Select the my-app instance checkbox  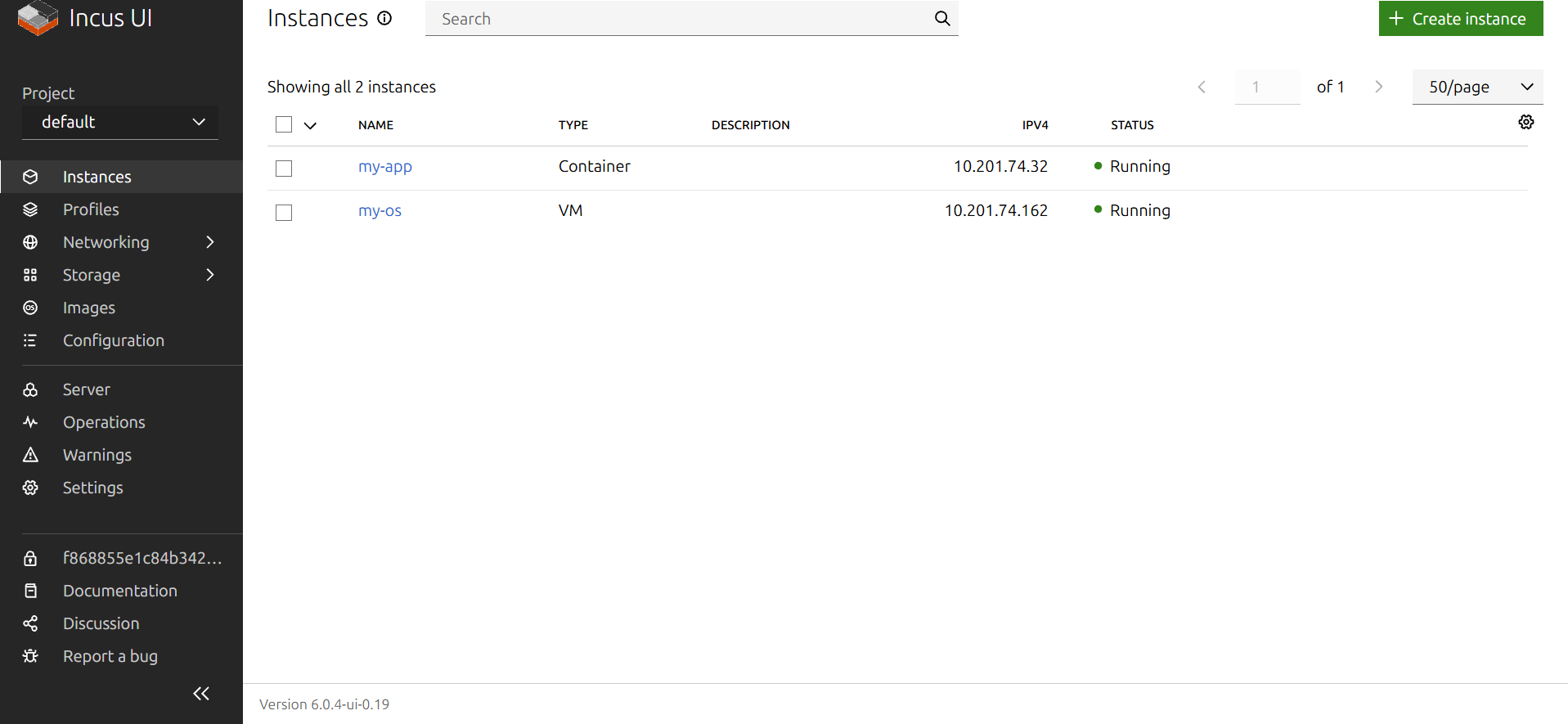click(284, 168)
